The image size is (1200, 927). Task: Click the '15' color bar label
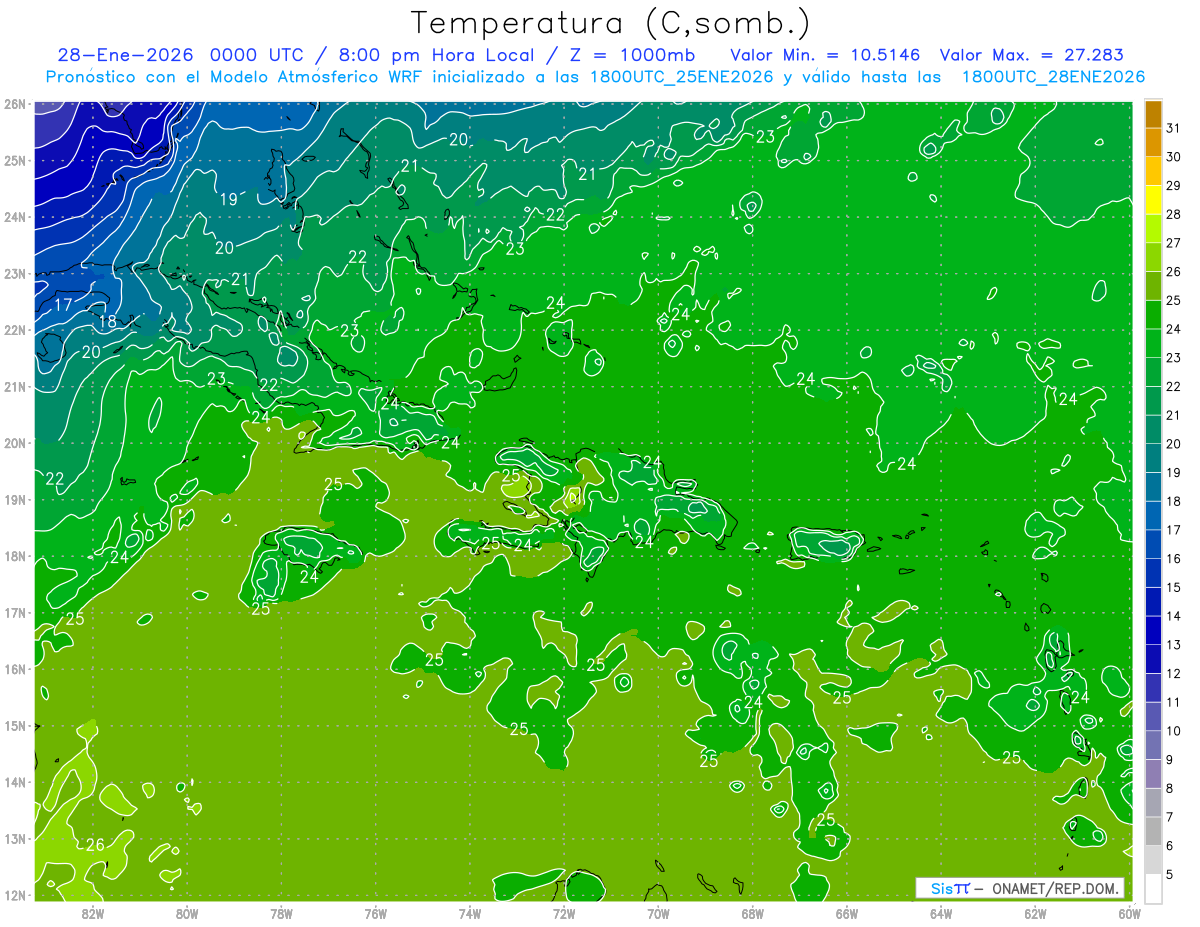click(1173, 588)
